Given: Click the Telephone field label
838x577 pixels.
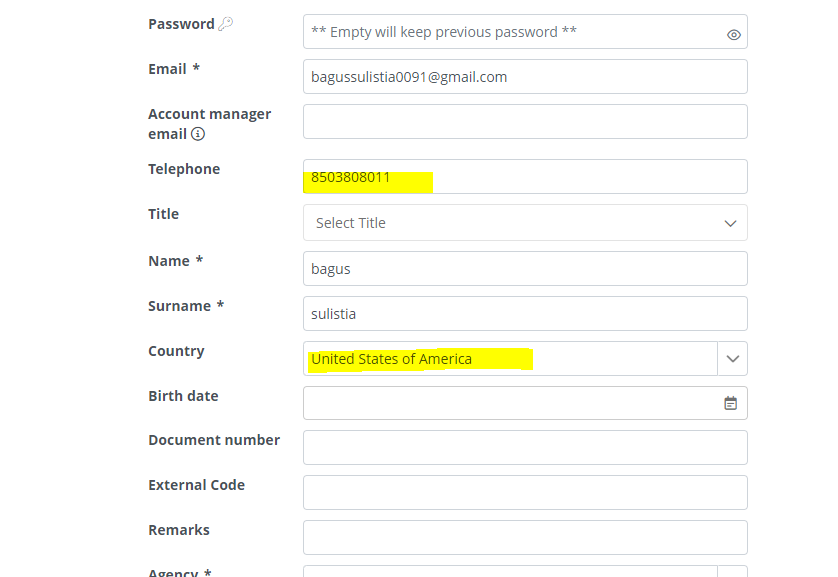Looking at the screenshot, I should (184, 169).
